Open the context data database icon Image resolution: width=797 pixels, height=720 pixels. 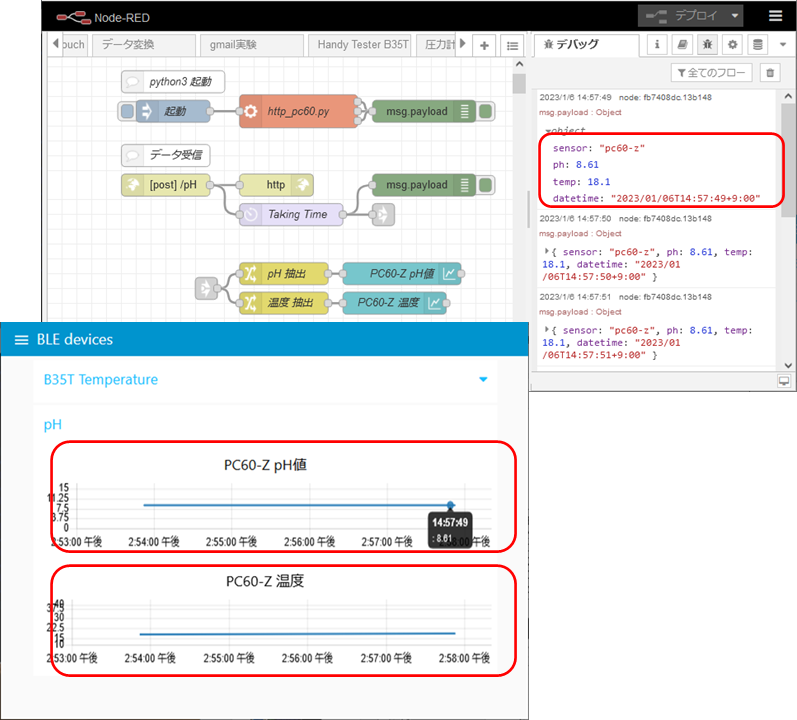point(757,45)
